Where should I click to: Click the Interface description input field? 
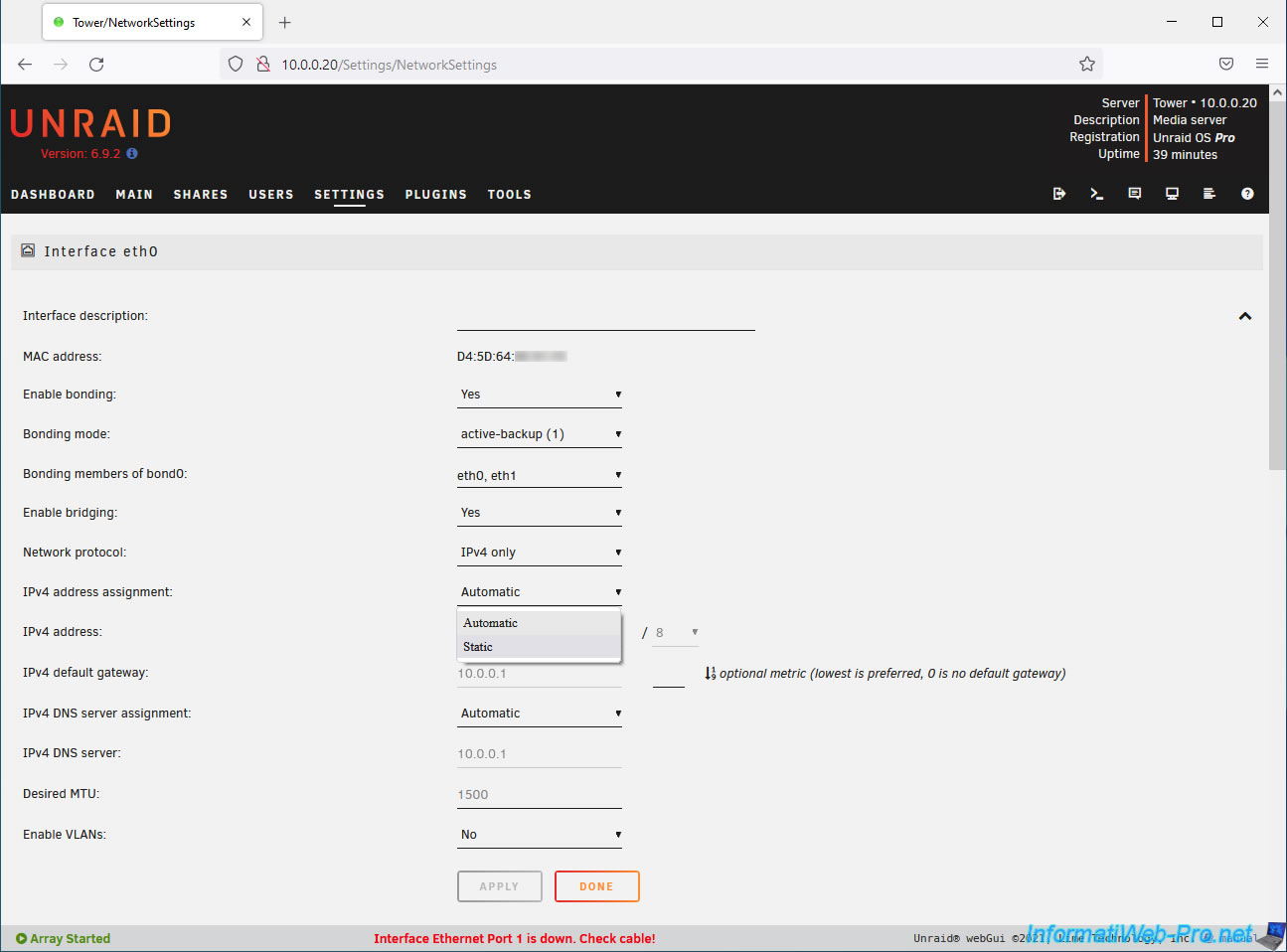(x=605, y=318)
